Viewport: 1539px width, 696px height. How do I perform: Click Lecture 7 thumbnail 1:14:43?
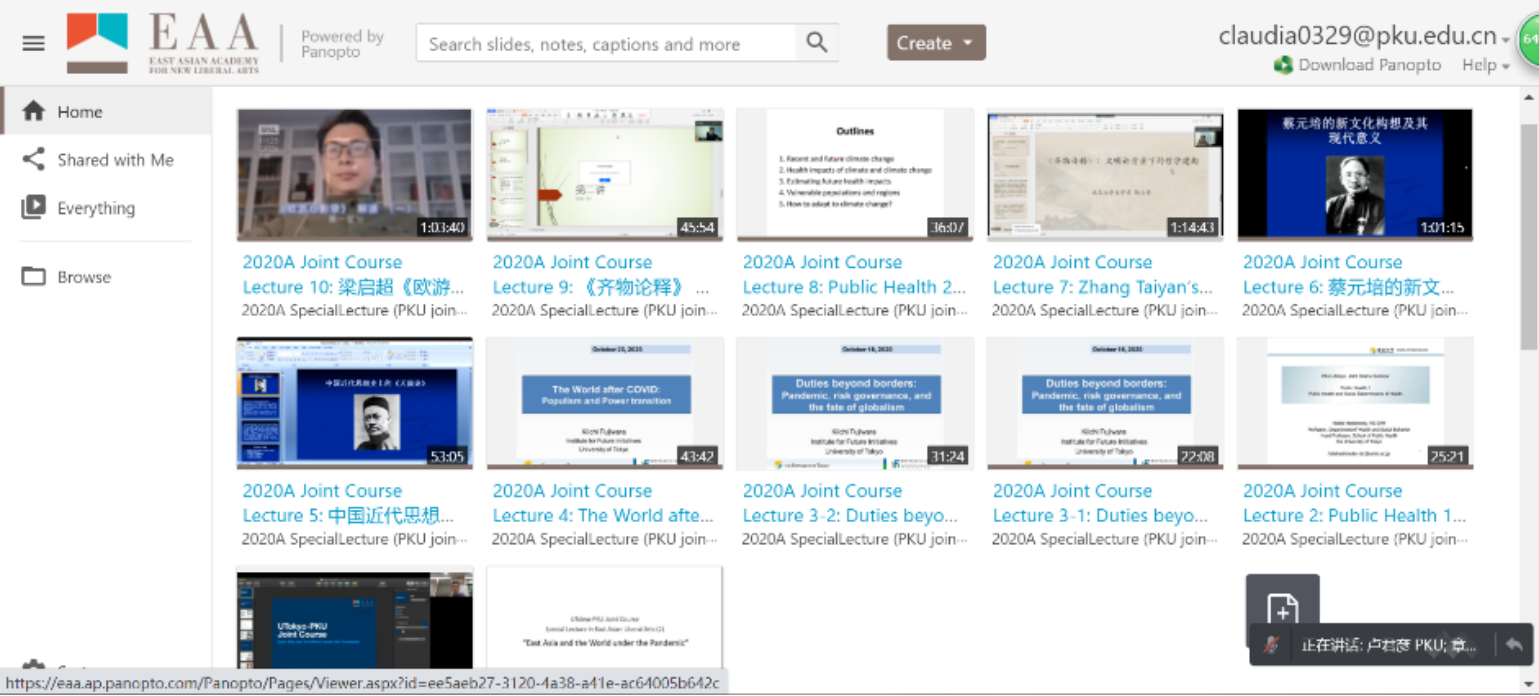tap(1105, 174)
